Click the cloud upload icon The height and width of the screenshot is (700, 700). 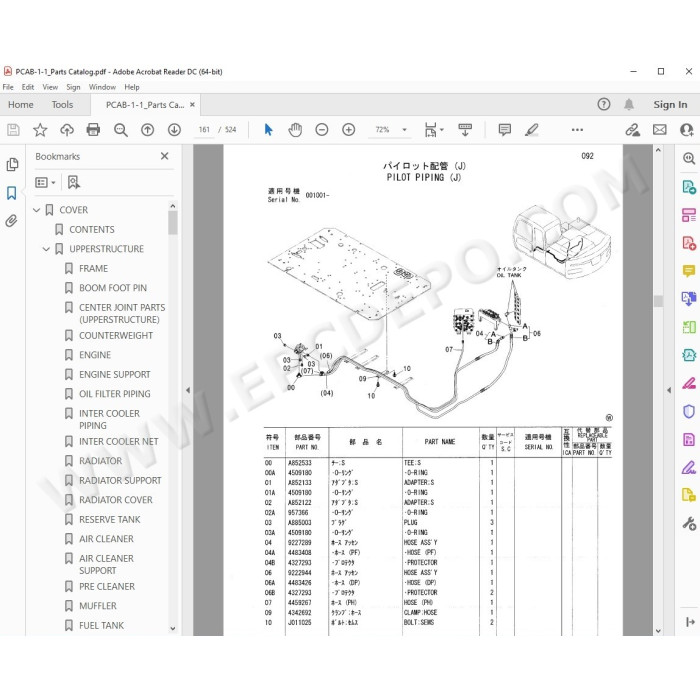tap(67, 130)
